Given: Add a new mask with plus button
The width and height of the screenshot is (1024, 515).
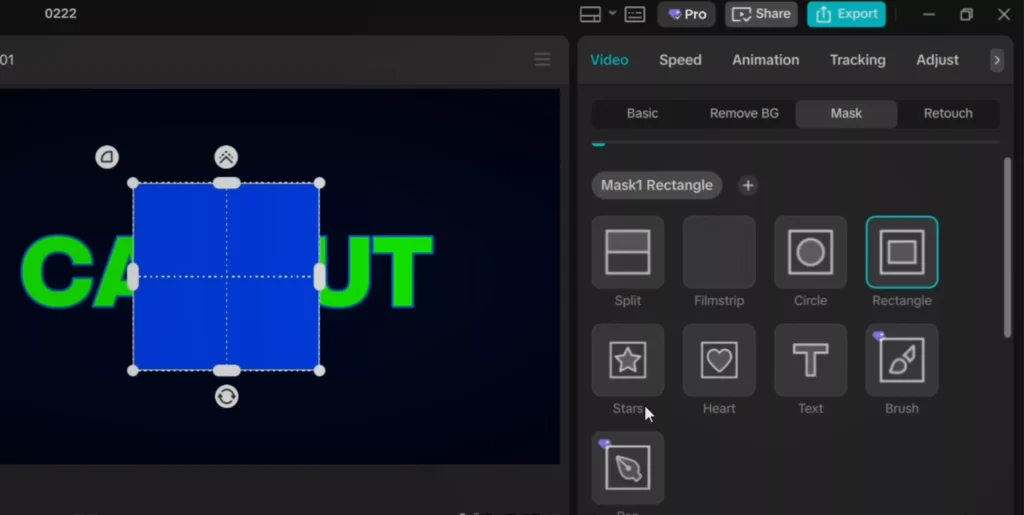Looking at the screenshot, I should (x=748, y=185).
